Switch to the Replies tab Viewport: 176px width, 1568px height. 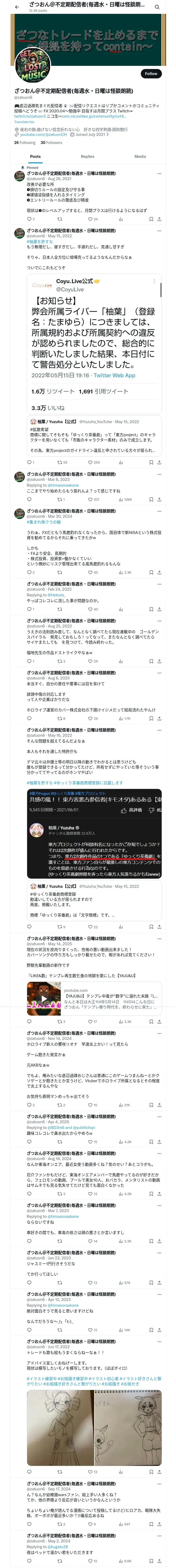(x=87, y=157)
